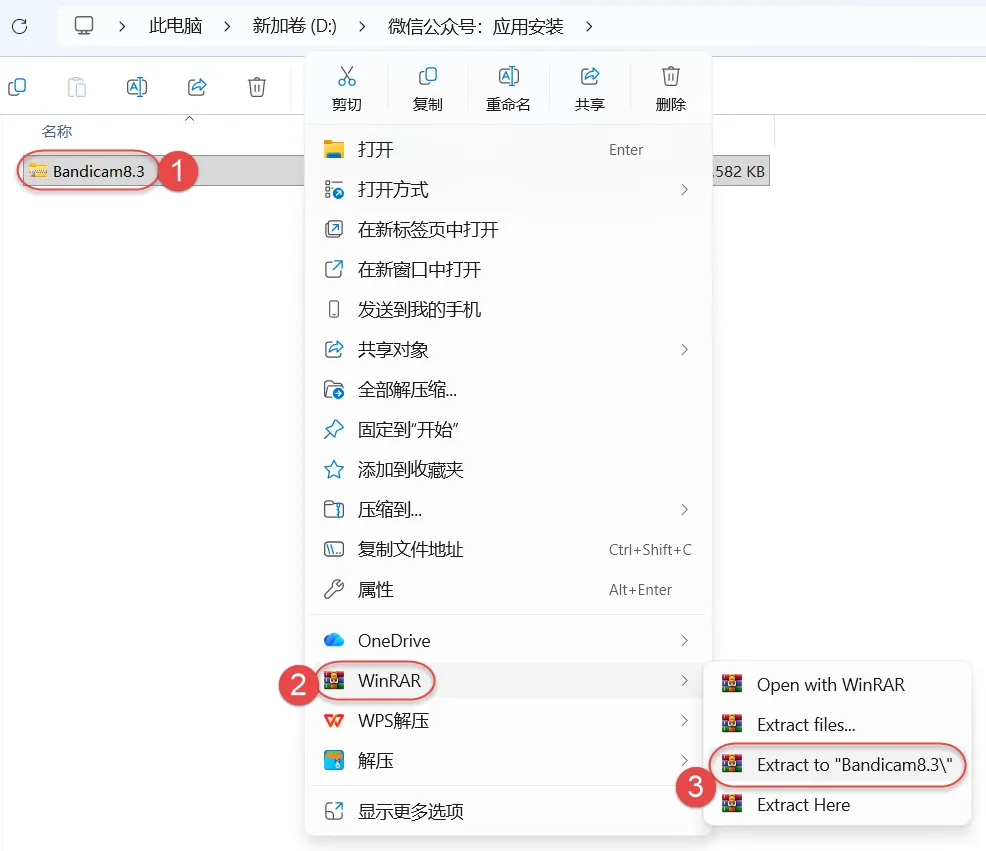Viewport: 986px width, 851px height.
Task: Expand the chevron after 新加卷 (D:)
Action: [x=362, y=26]
